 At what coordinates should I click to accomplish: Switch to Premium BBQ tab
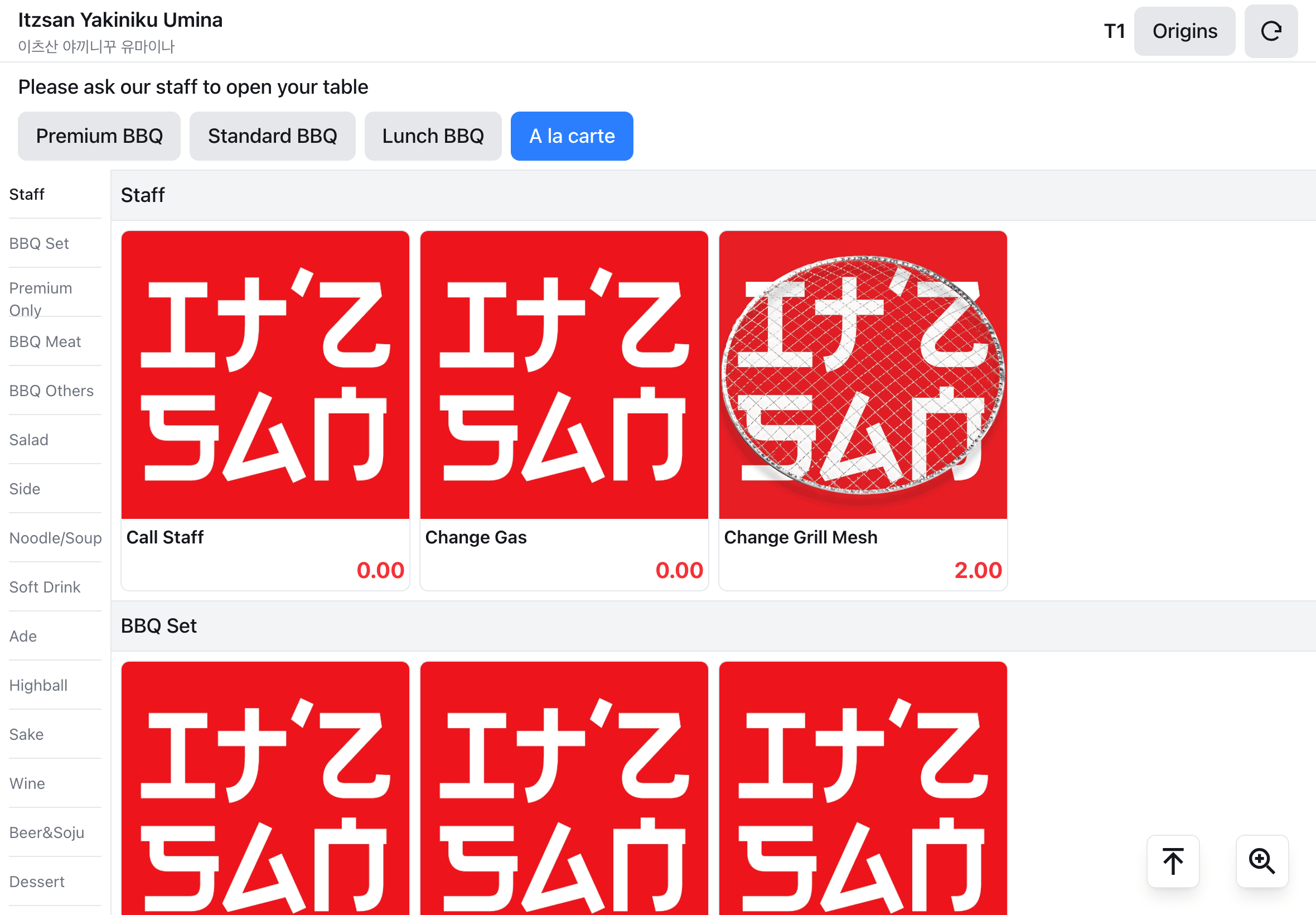99,136
